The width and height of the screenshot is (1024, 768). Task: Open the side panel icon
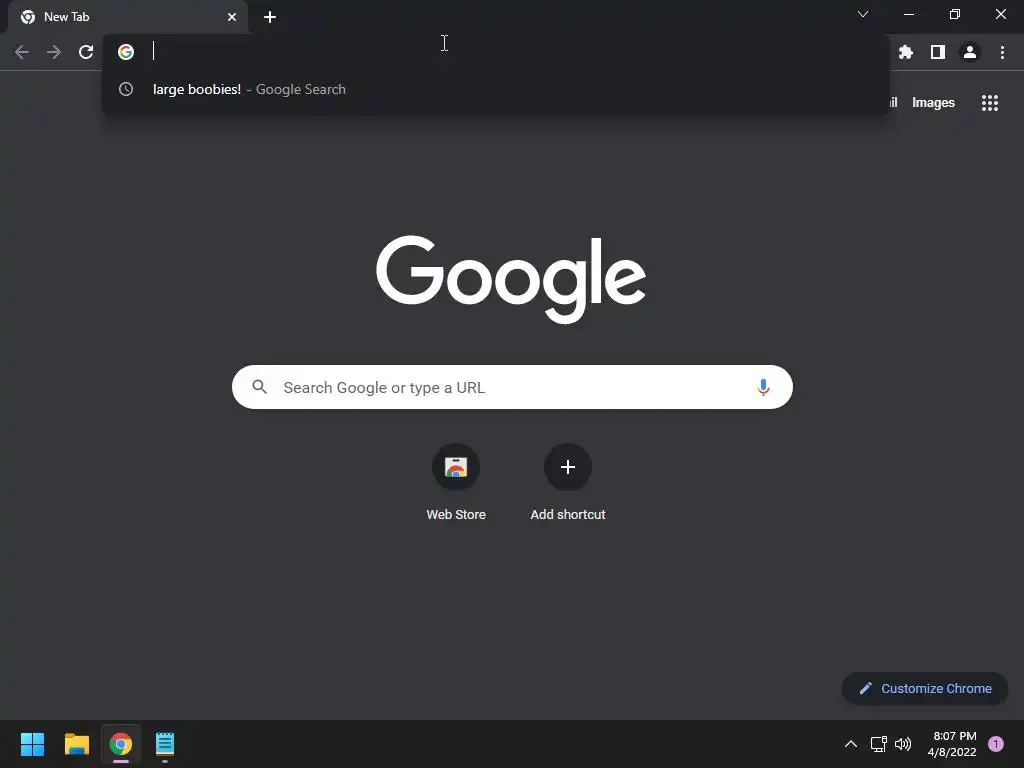[938, 52]
